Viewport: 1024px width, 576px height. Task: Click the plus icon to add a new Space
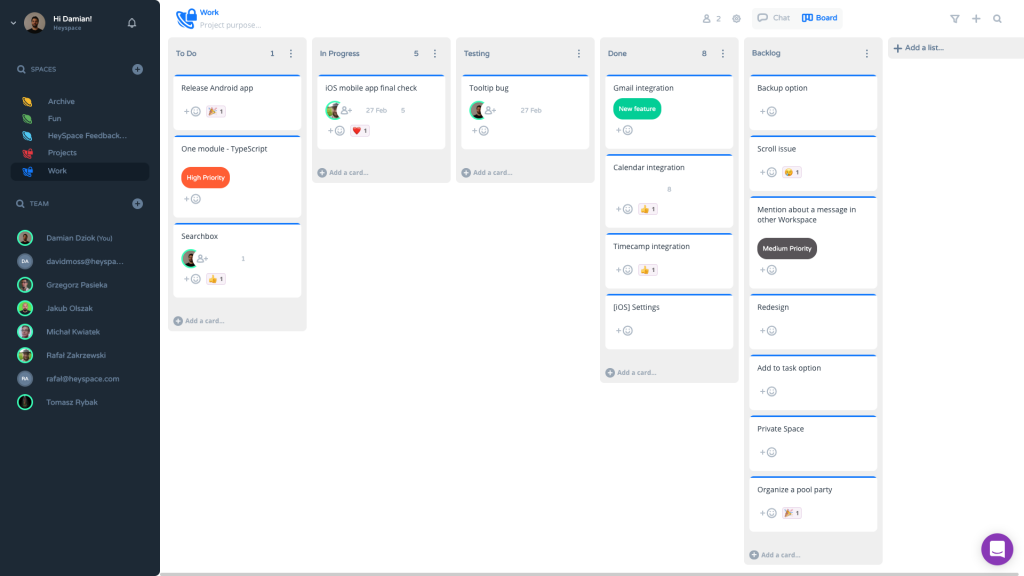(138, 69)
